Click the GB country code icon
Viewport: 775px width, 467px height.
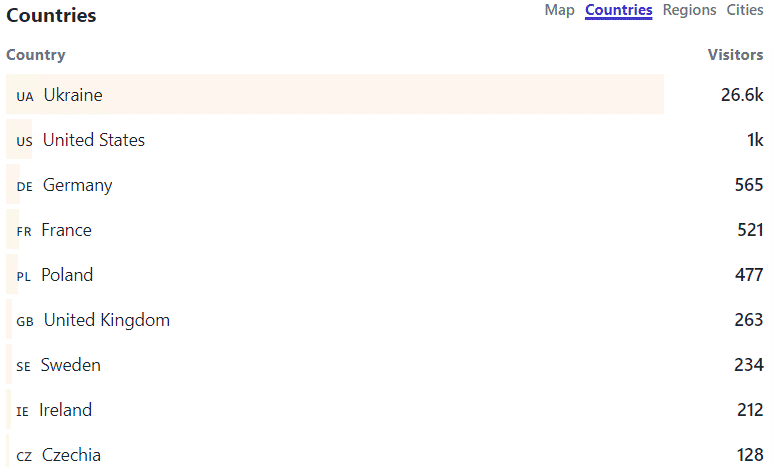tap(25, 321)
